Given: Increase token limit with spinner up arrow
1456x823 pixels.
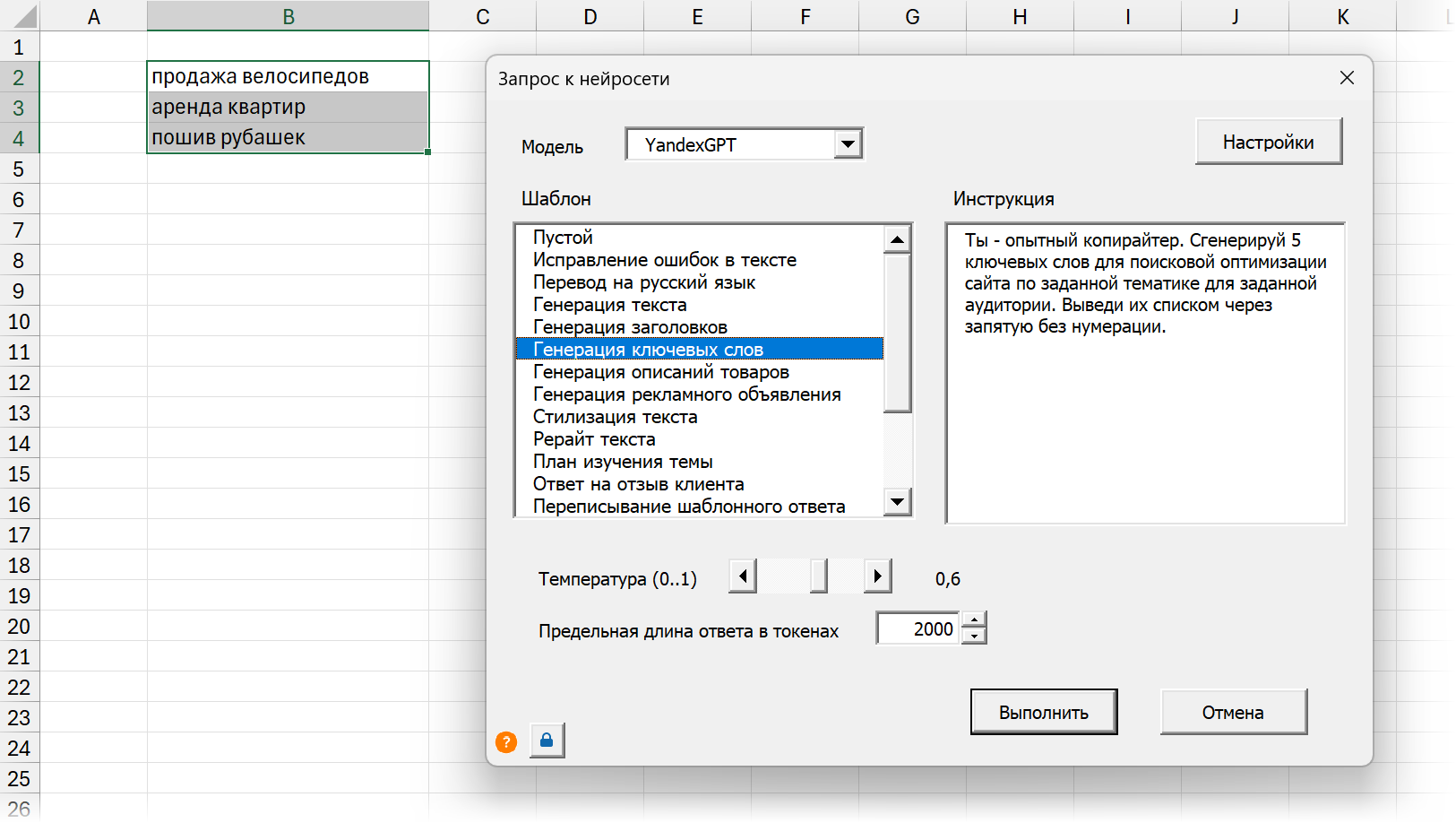Looking at the screenshot, I should [974, 620].
